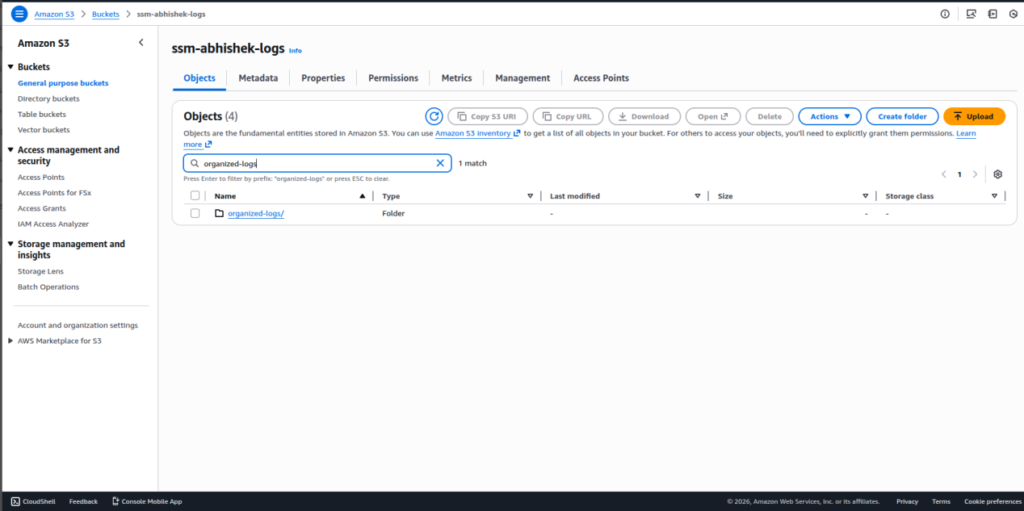The width and height of the screenshot is (1024, 511).
Task: Expand AWS Marketplace for S3
Action: click(10, 340)
